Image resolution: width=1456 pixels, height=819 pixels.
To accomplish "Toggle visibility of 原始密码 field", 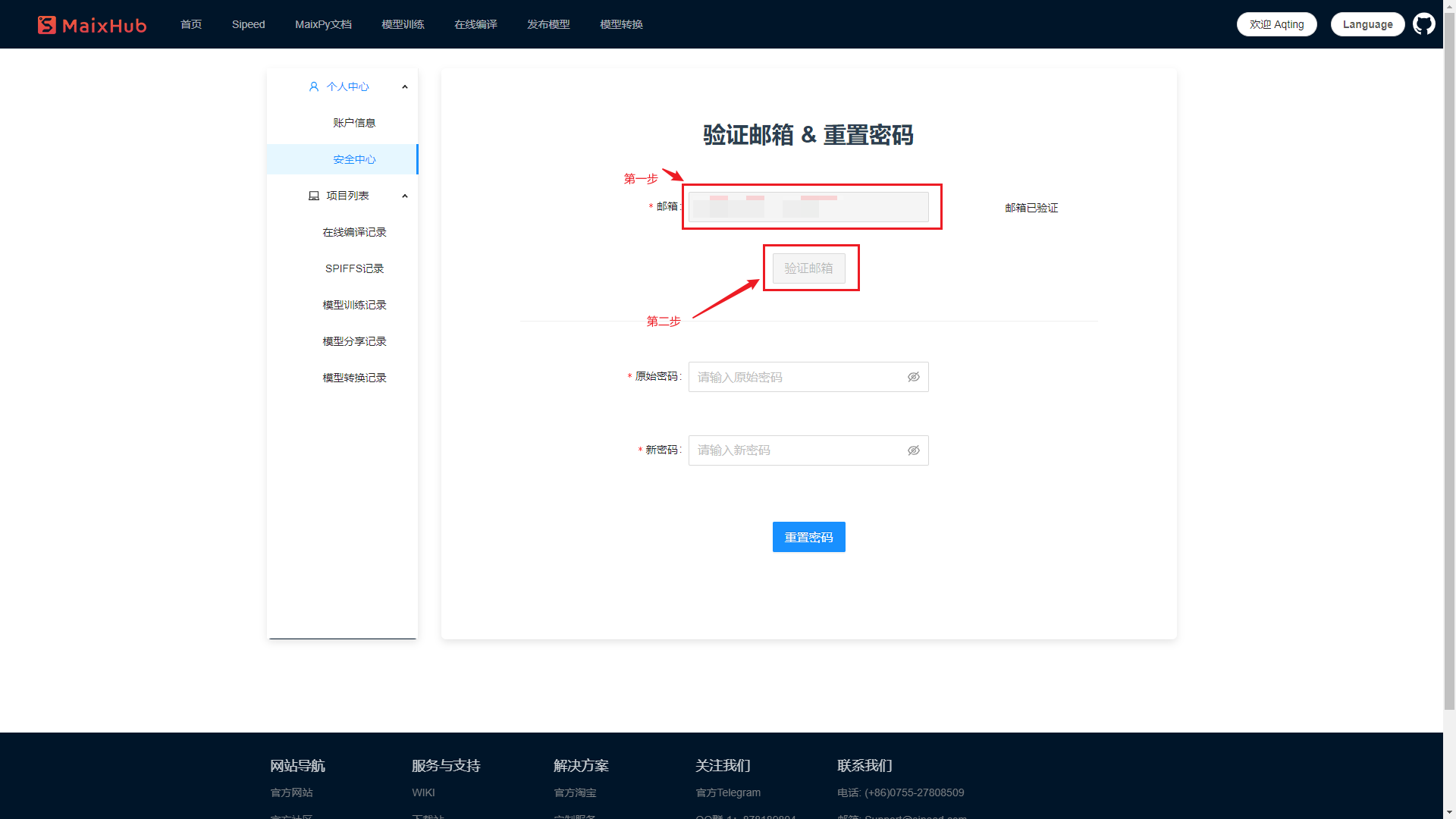I will (x=914, y=377).
